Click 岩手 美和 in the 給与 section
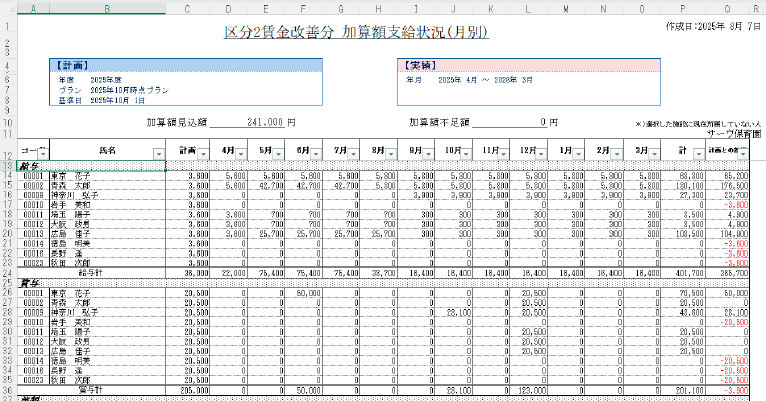Image resolution: width=766 pixels, height=401 pixels. [71, 205]
